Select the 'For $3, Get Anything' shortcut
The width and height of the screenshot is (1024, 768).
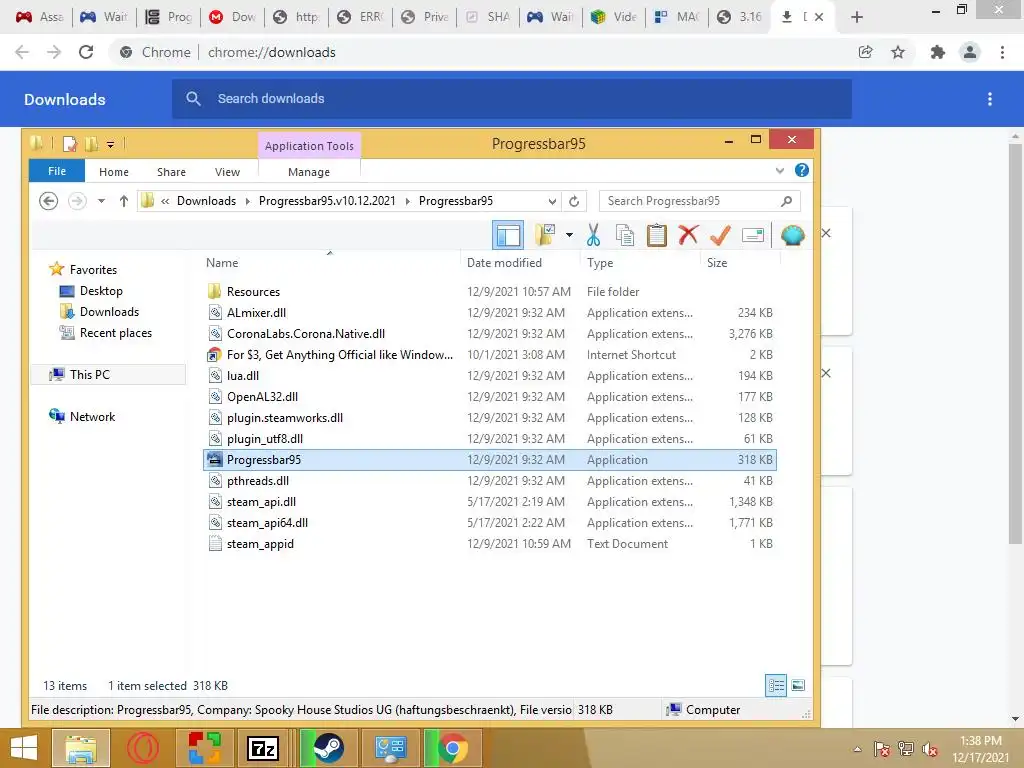[490, 355]
